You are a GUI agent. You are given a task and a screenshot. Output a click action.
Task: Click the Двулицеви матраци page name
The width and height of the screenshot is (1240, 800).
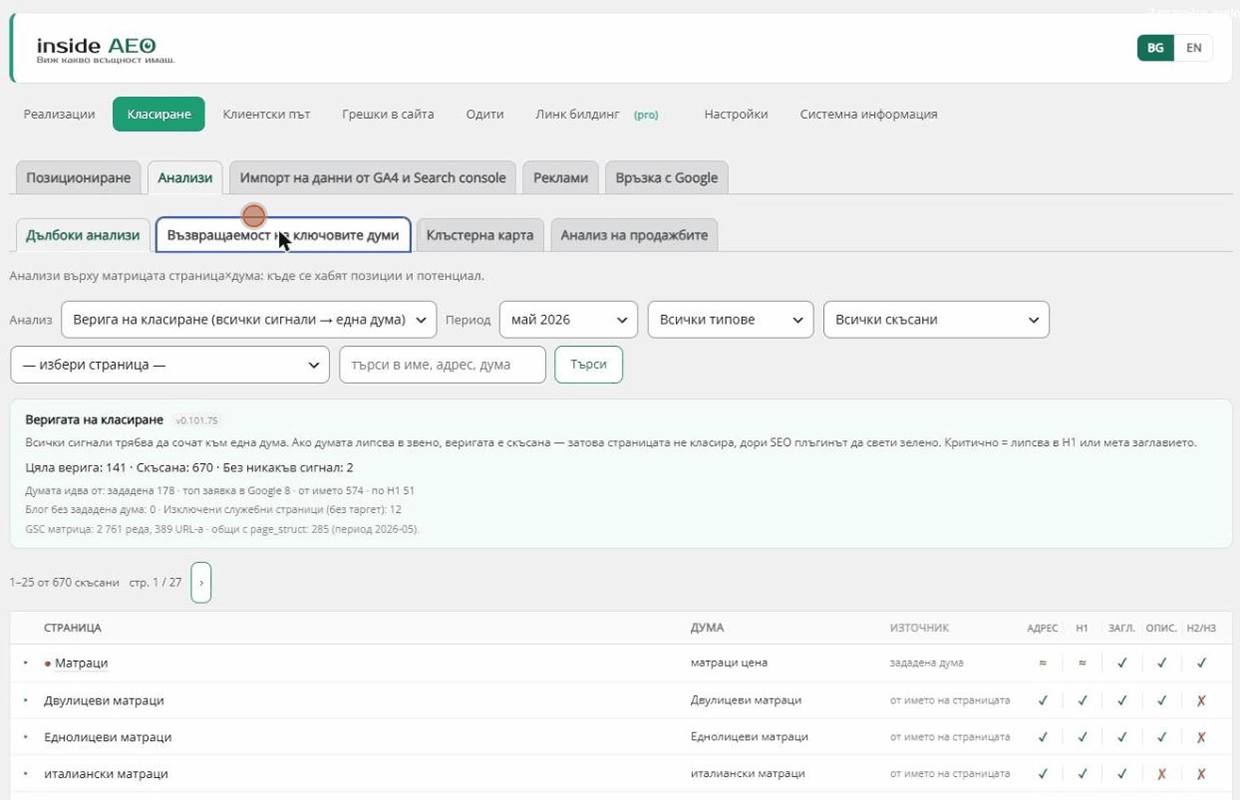coord(104,700)
